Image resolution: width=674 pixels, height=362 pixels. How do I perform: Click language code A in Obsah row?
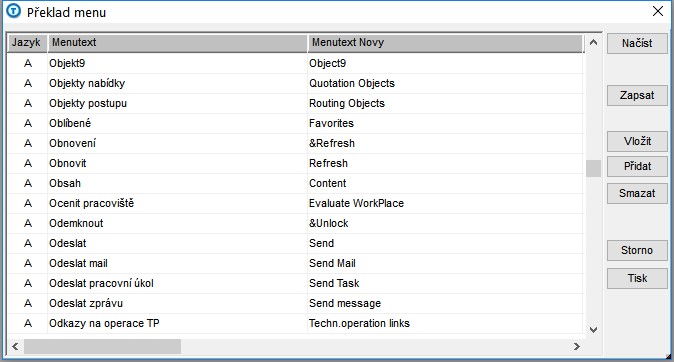[x=28, y=183]
